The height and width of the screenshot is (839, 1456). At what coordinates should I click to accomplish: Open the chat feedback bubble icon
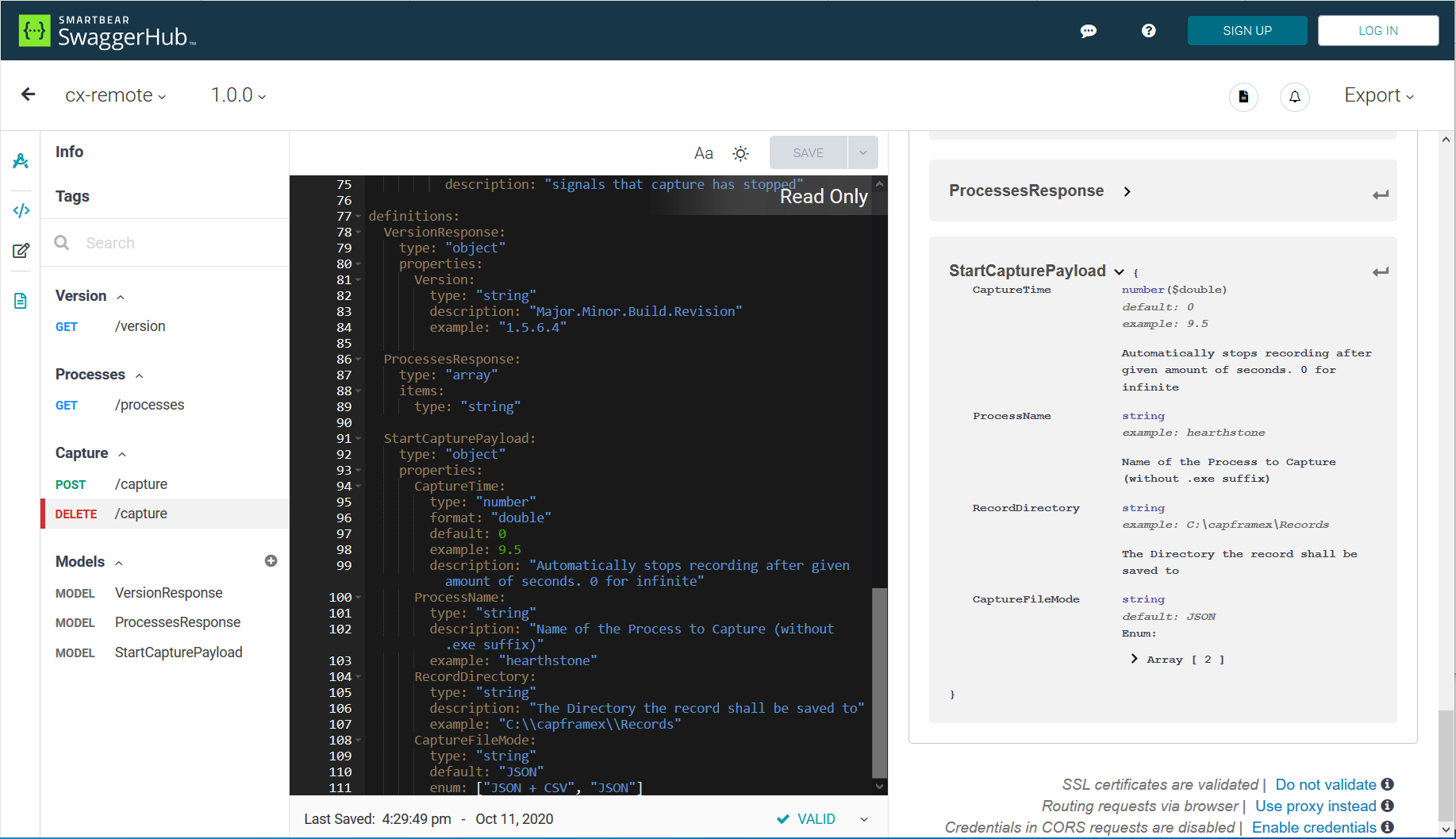[x=1089, y=31]
